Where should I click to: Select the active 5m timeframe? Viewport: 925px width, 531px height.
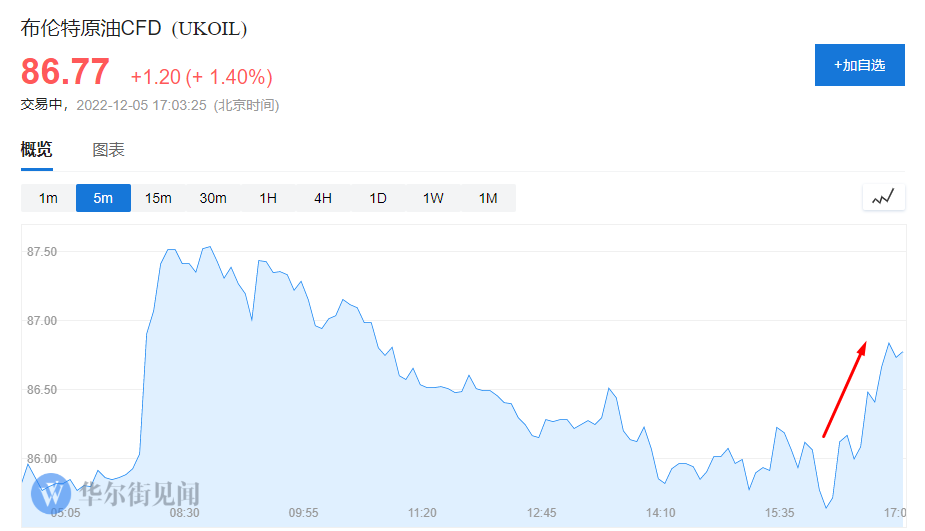(103, 198)
